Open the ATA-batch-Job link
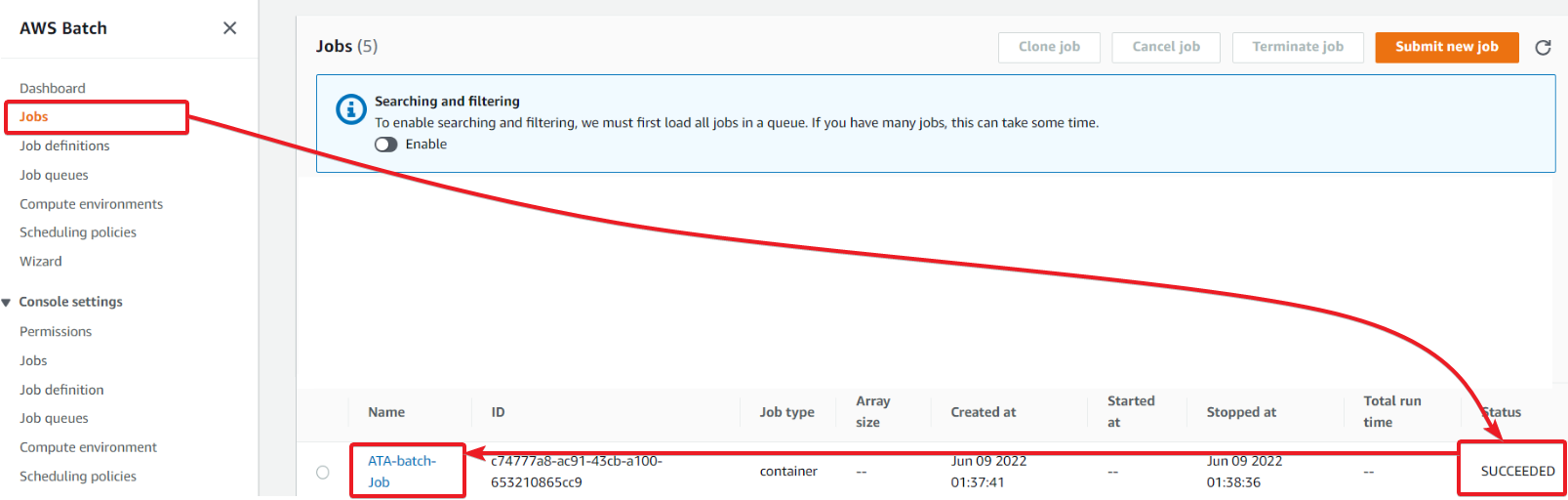This screenshot has height=500, width=1568. pyautogui.click(x=402, y=472)
